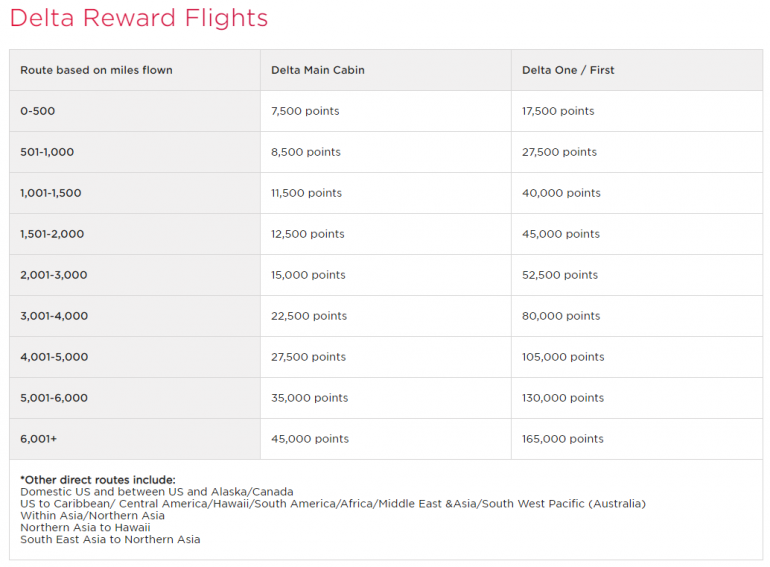Select the 6,001+ miles row label

click(41, 439)
